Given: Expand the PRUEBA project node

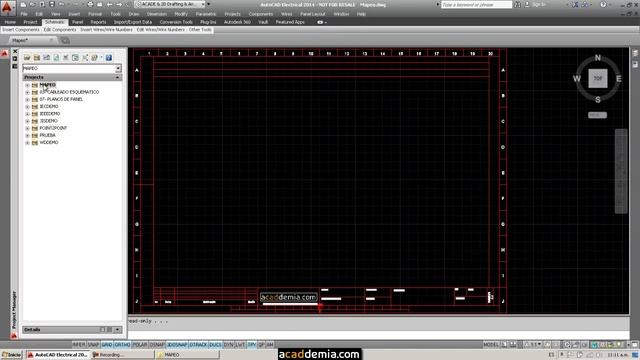Looking at the screenshot, I should (x=27, y=136).
